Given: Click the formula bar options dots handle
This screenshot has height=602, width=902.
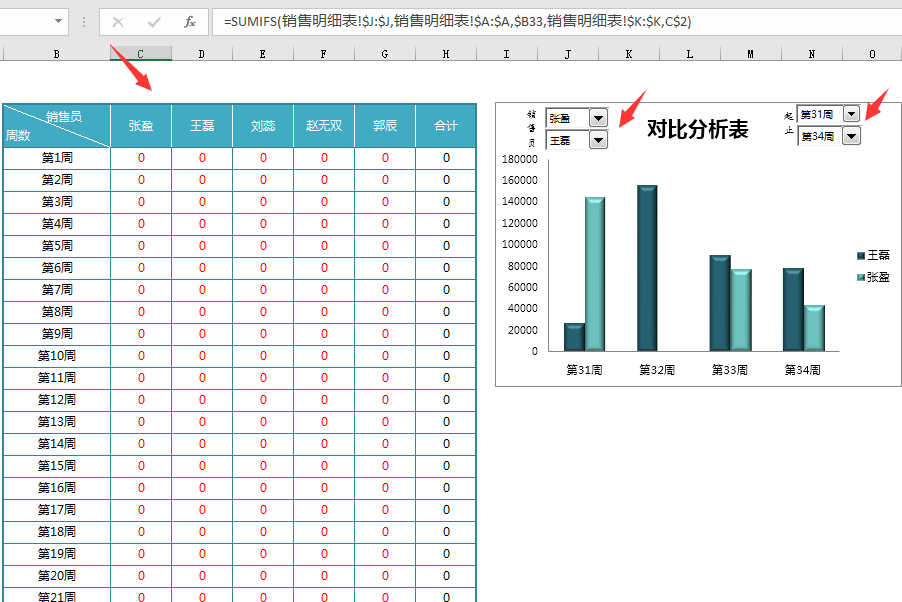Looking at the screenshot, I should coord(84,22).
